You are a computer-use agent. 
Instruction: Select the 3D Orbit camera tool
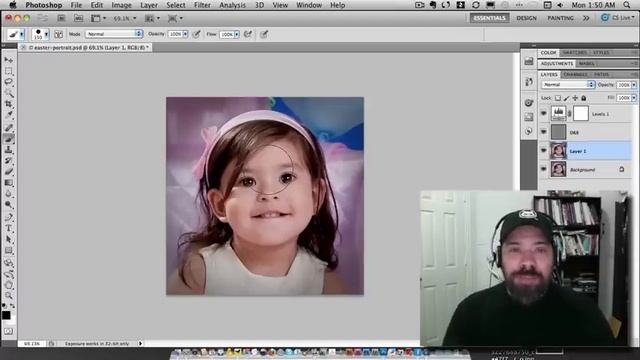point(9,274)
